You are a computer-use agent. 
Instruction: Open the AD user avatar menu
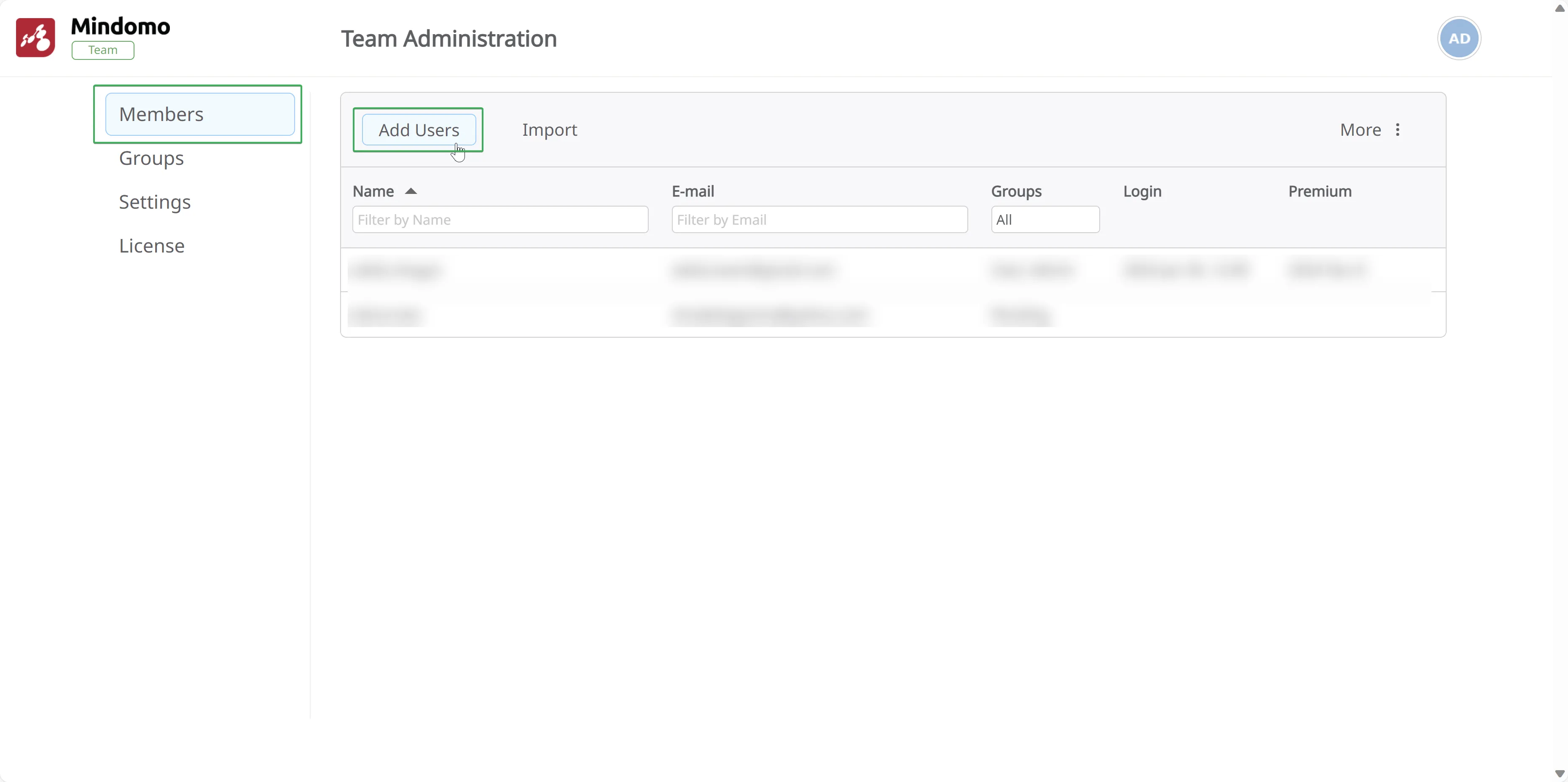point(1458,38)
